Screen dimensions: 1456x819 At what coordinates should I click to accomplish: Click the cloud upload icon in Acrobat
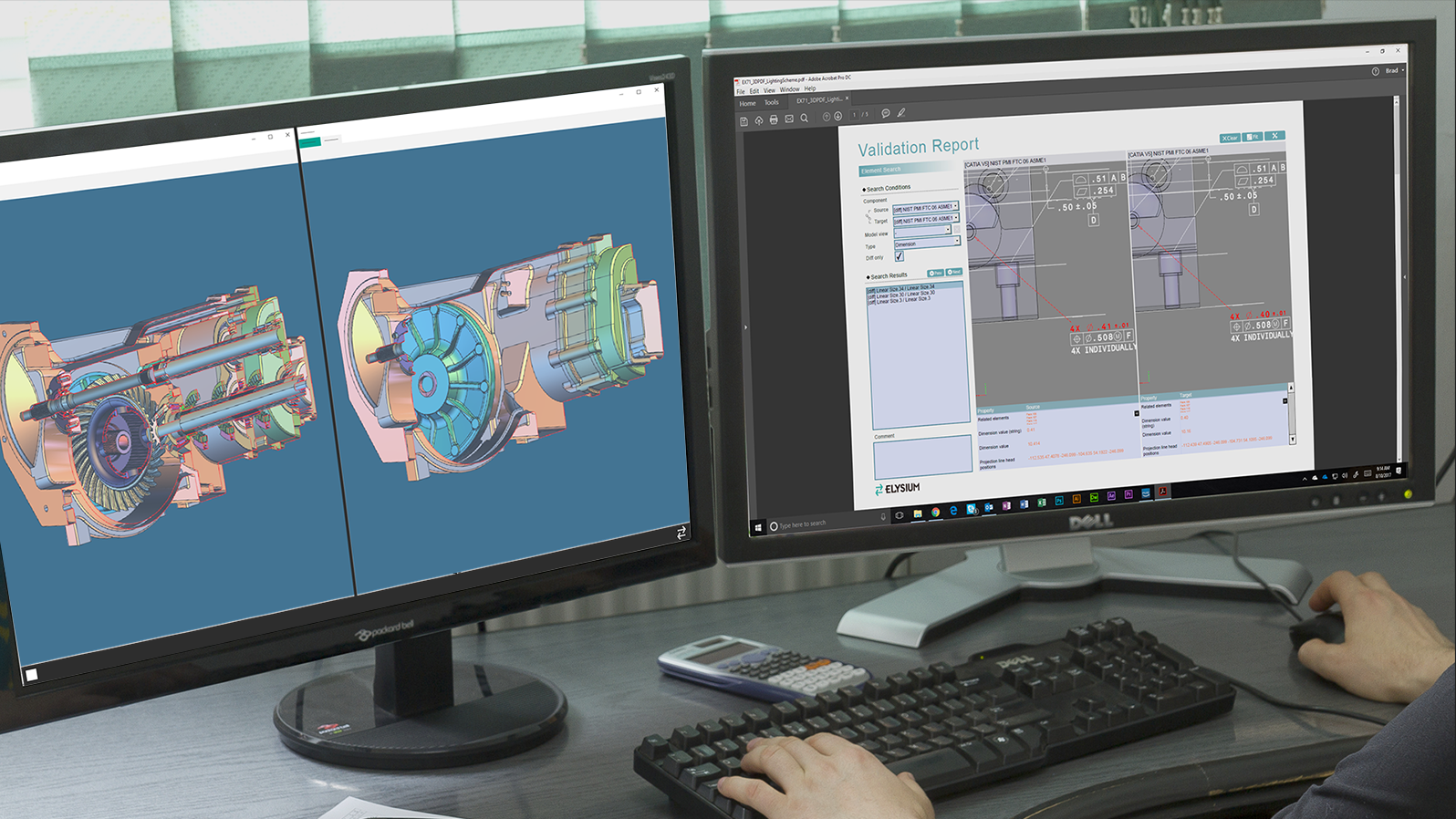tap(759, 120)
